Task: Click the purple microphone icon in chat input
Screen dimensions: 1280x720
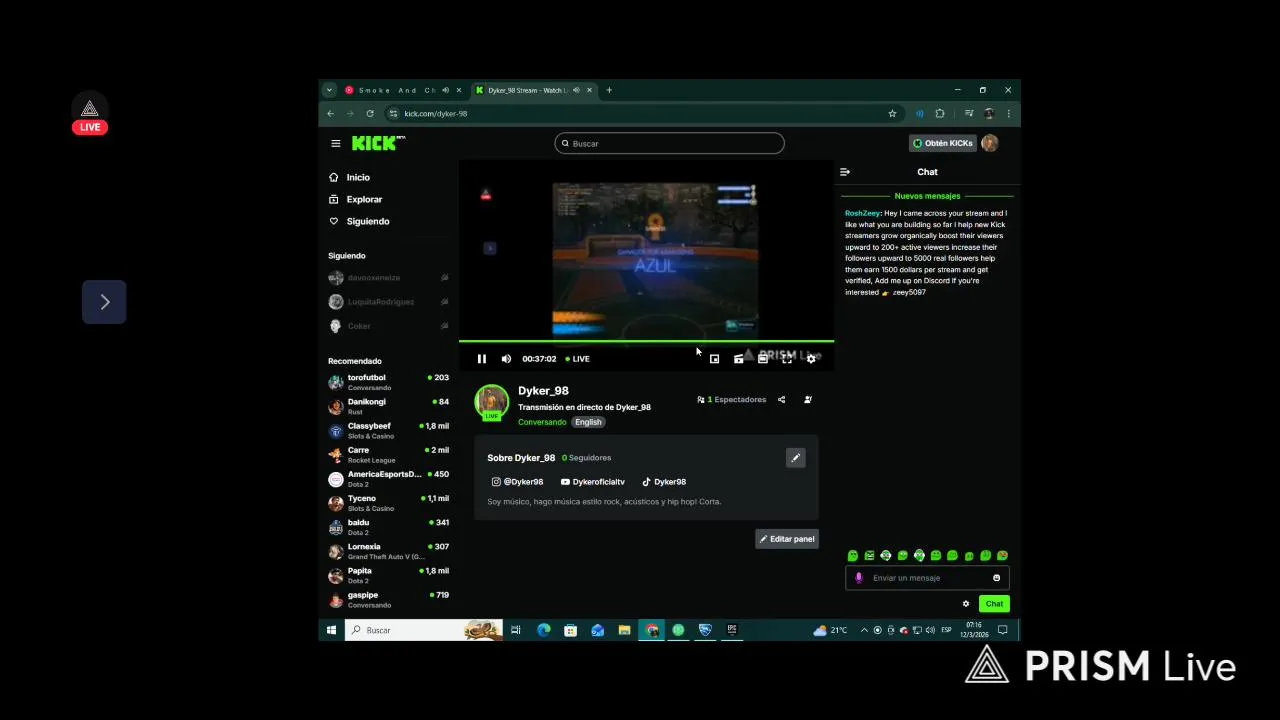Action: pyautogui.click(x=858, y=578)
